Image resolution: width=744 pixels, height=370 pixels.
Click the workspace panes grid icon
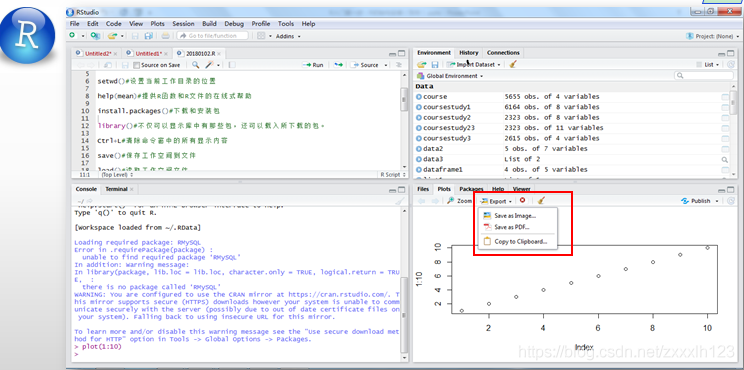pos(261,36)
